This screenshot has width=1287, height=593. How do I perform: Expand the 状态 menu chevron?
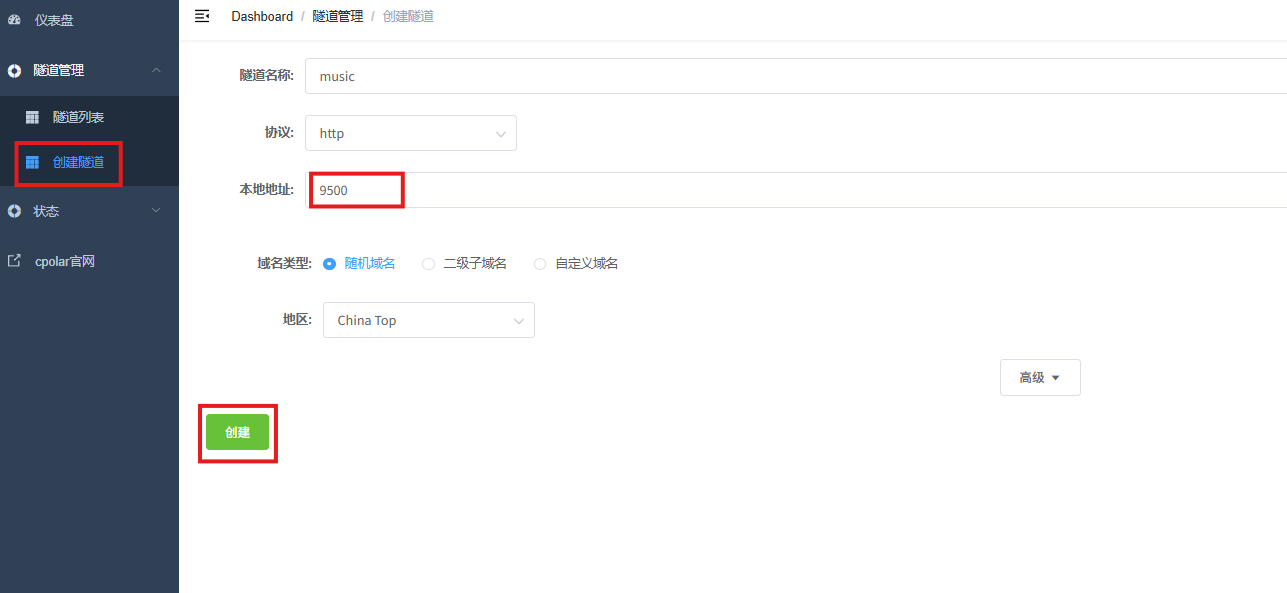156,211
